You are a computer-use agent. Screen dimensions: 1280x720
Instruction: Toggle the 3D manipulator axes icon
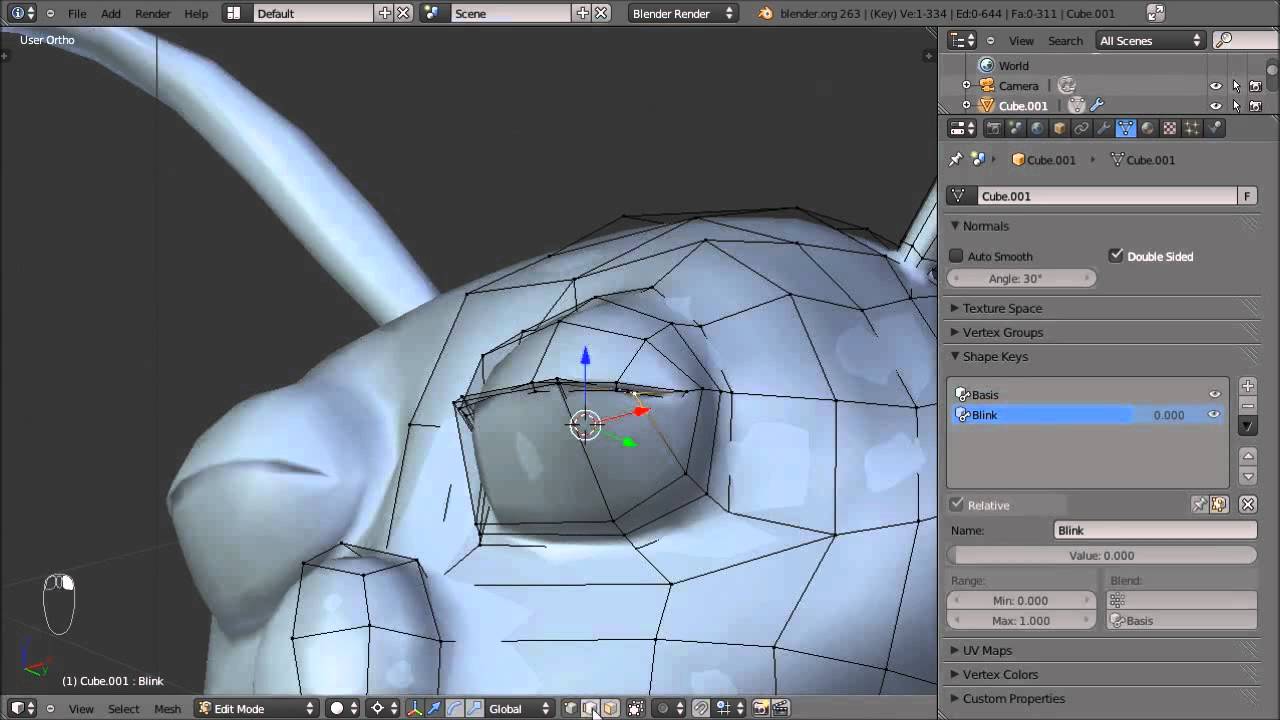pos(414,708)
